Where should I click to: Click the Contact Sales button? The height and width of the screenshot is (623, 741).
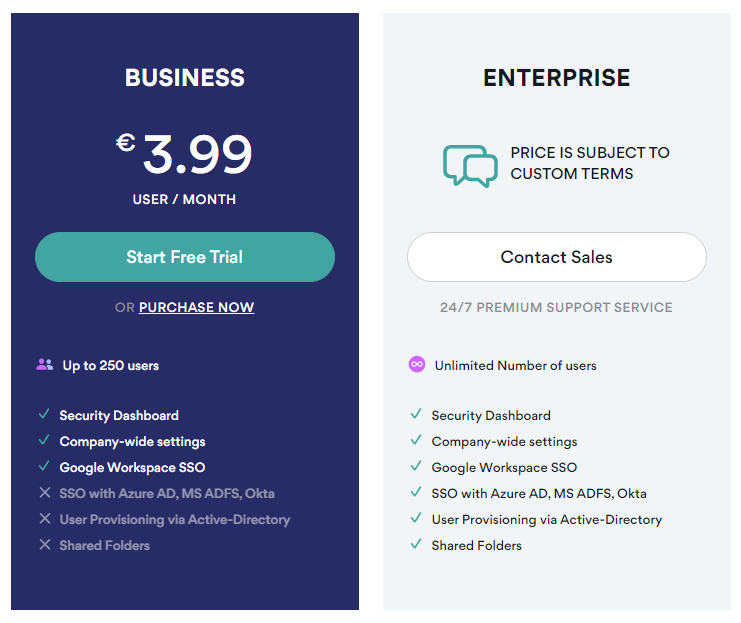point(557,257)
